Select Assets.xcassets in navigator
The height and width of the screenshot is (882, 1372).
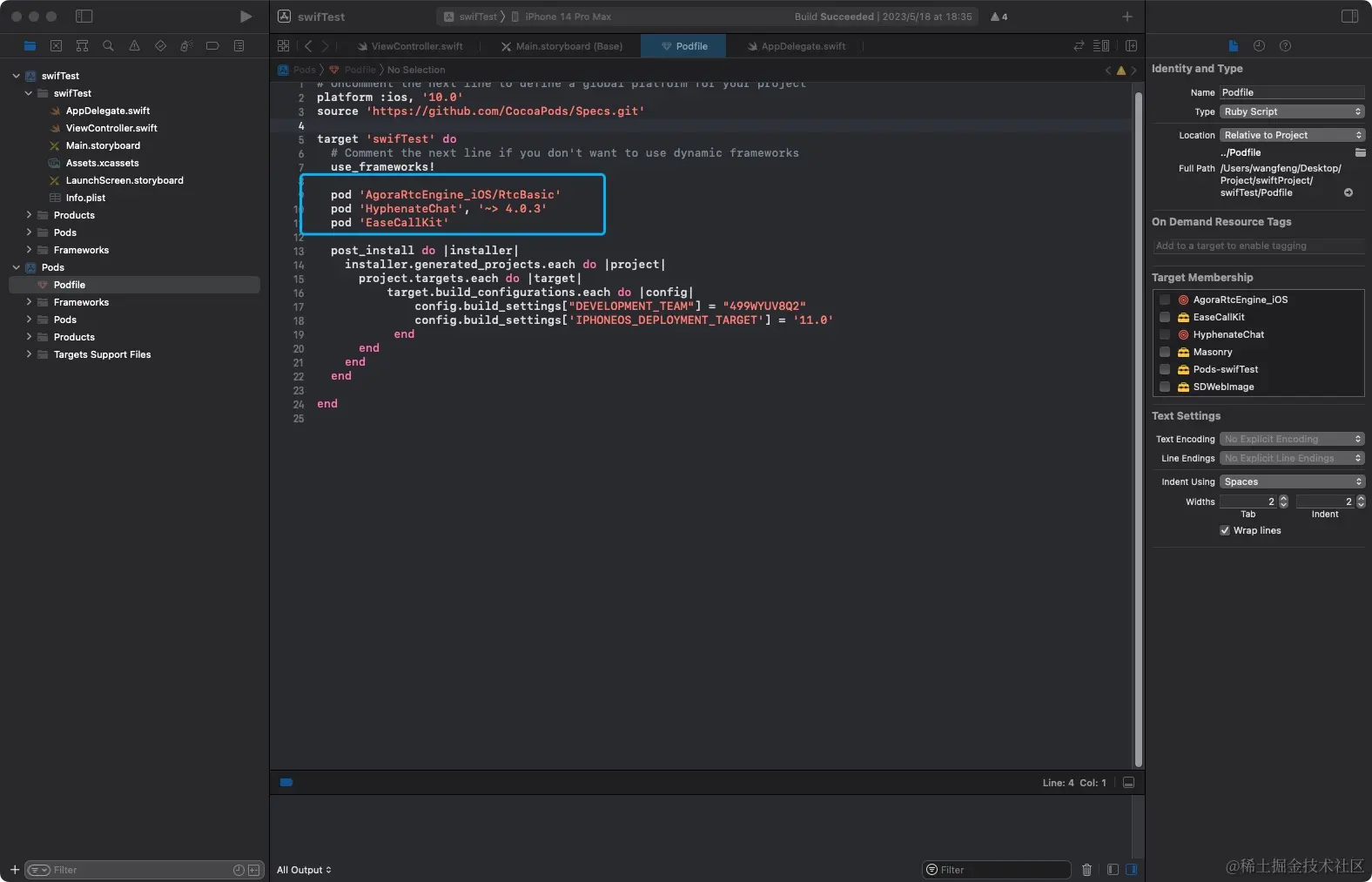[102, 163]
